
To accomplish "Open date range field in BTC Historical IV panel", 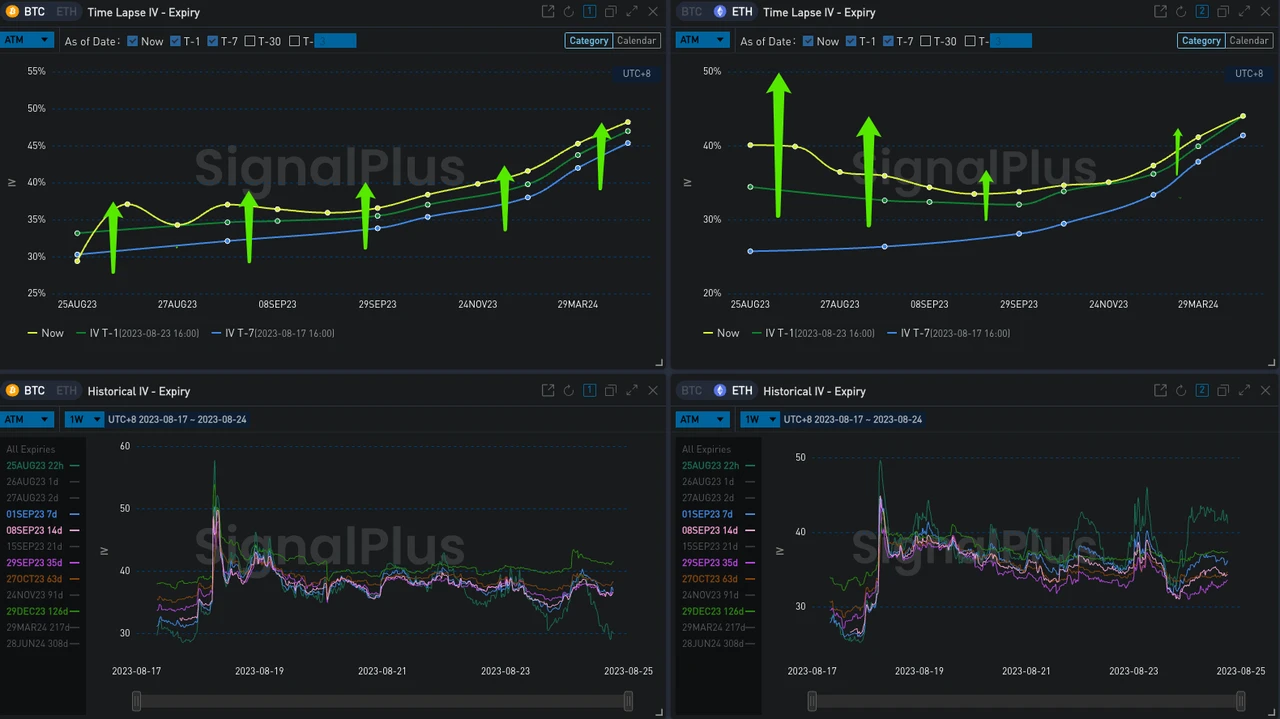I will point(177,419).
